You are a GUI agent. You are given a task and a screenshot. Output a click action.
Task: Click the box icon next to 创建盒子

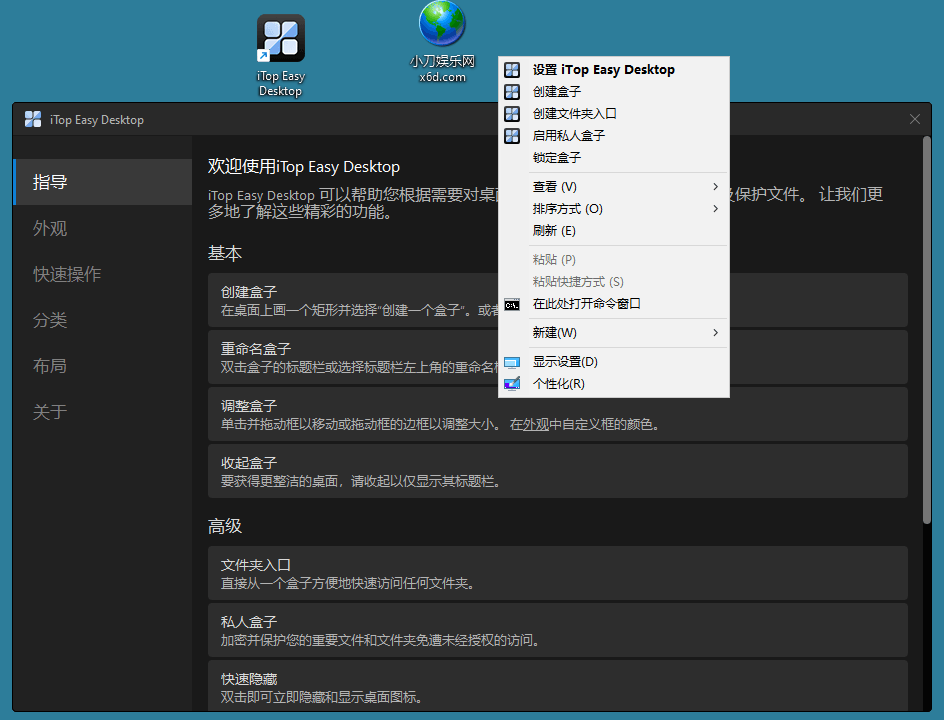tap(512, 91)
